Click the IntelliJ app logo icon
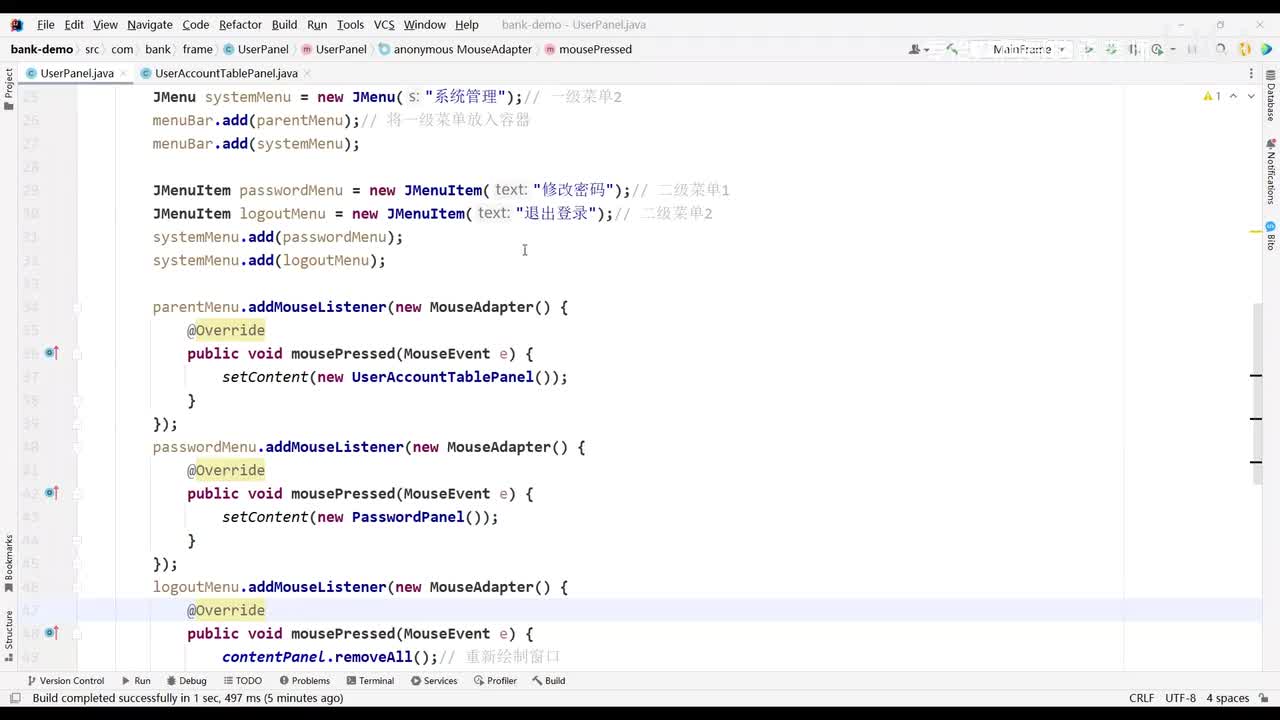This screenshot has height=720, width=1280. [x=16, y=24]
